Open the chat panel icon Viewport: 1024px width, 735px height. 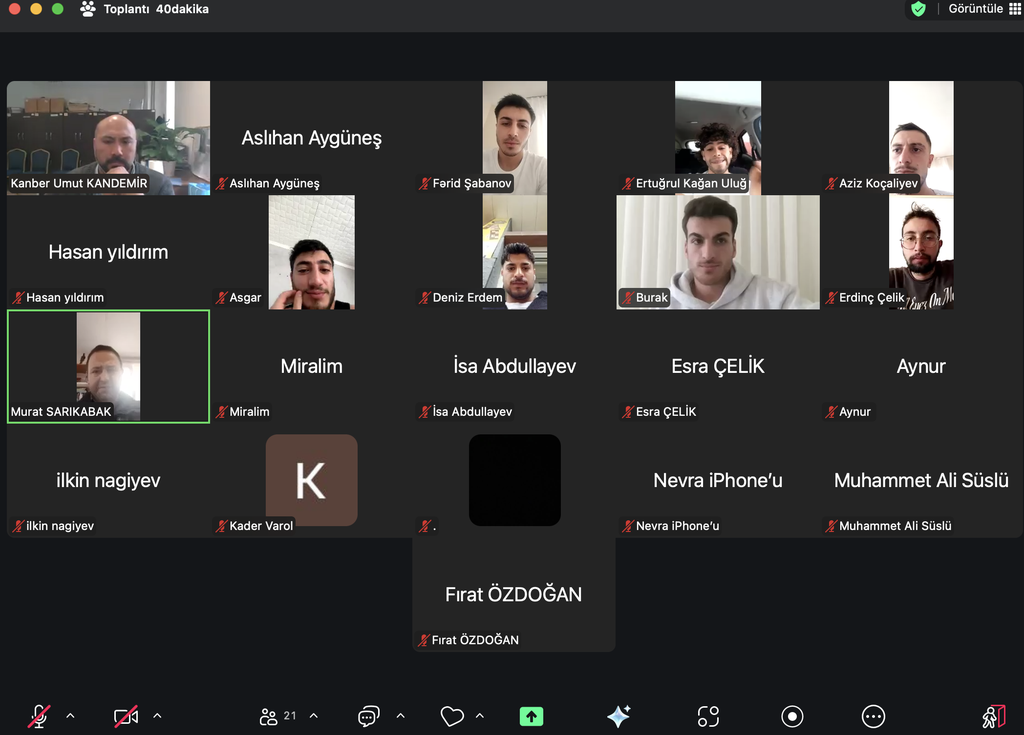[369, 716]
